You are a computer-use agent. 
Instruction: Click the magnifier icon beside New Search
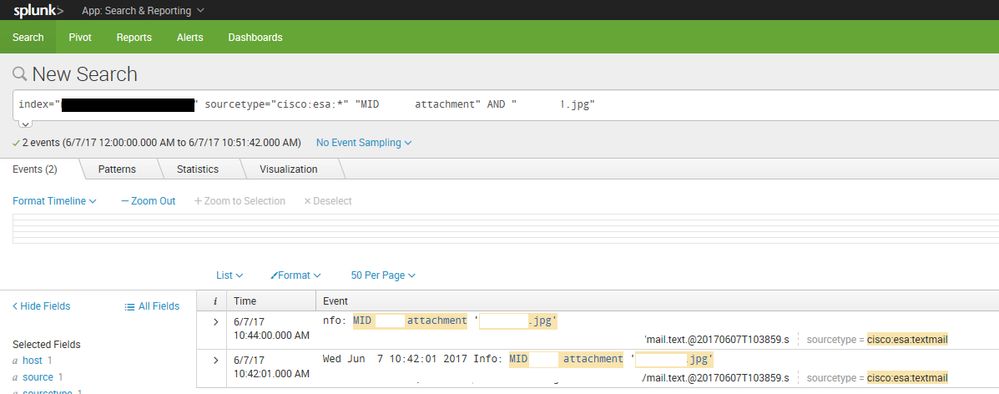pyautogui.click(x=20, y=73)
